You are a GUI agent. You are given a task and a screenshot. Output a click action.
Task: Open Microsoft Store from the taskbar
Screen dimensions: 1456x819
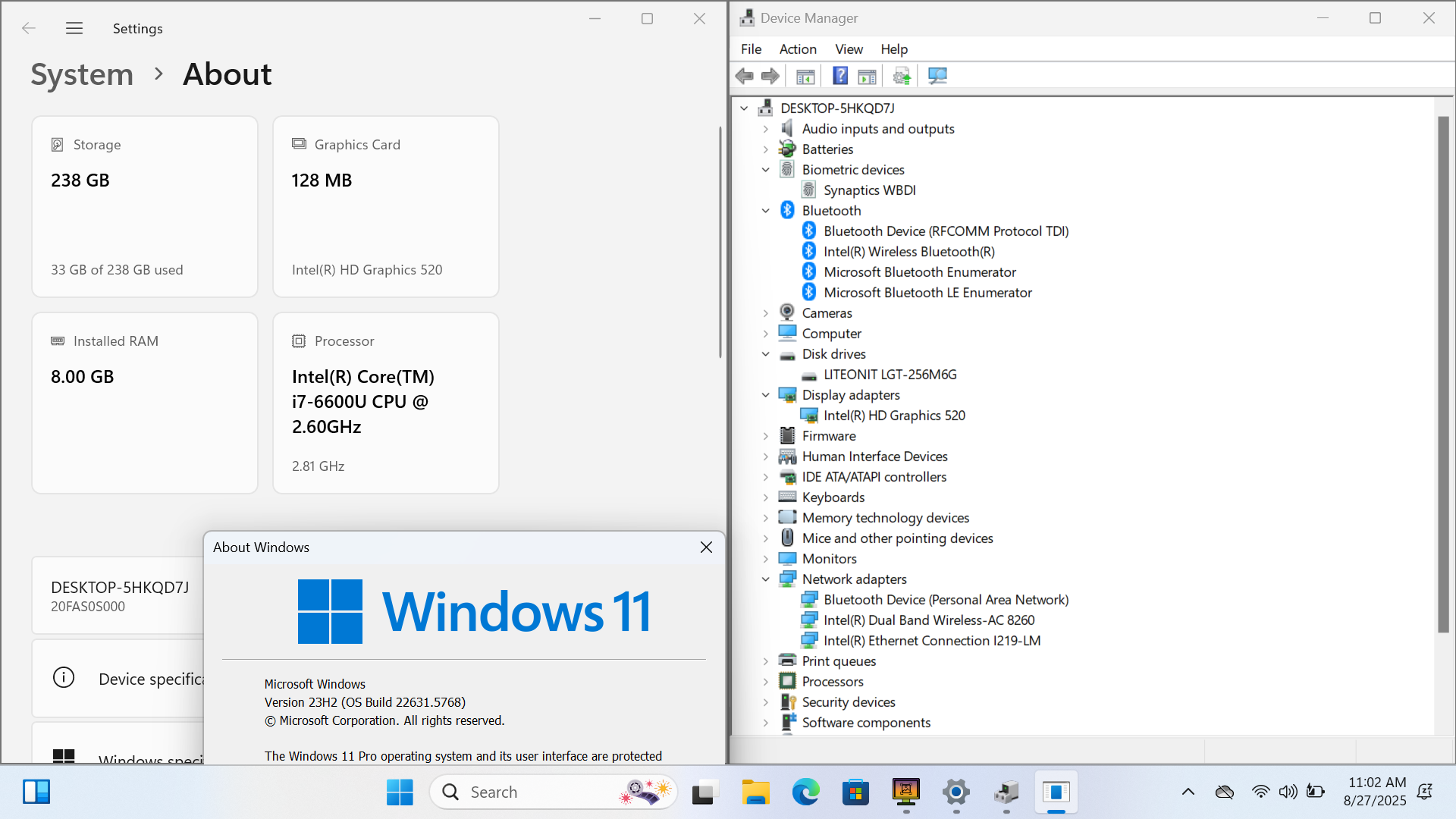coord(855,792)
